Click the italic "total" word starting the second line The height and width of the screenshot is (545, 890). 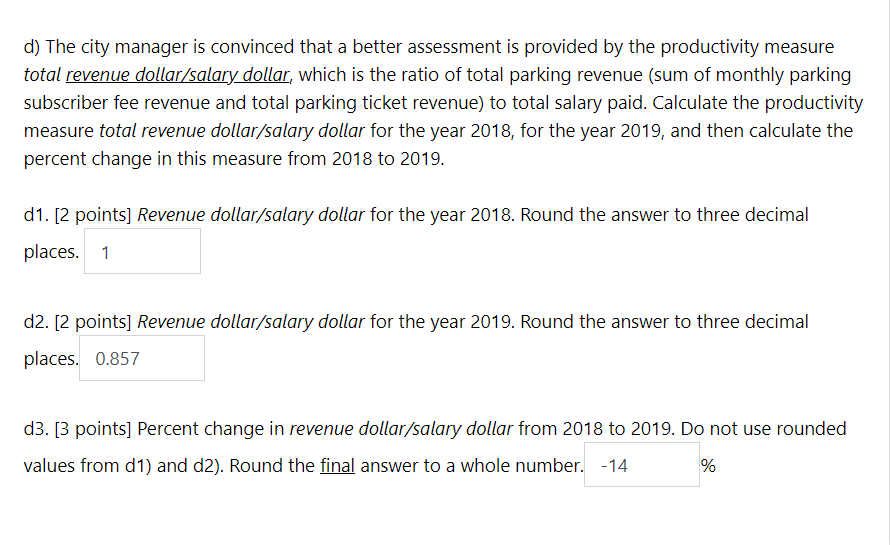pyautogui.click(x=42, y=75)
